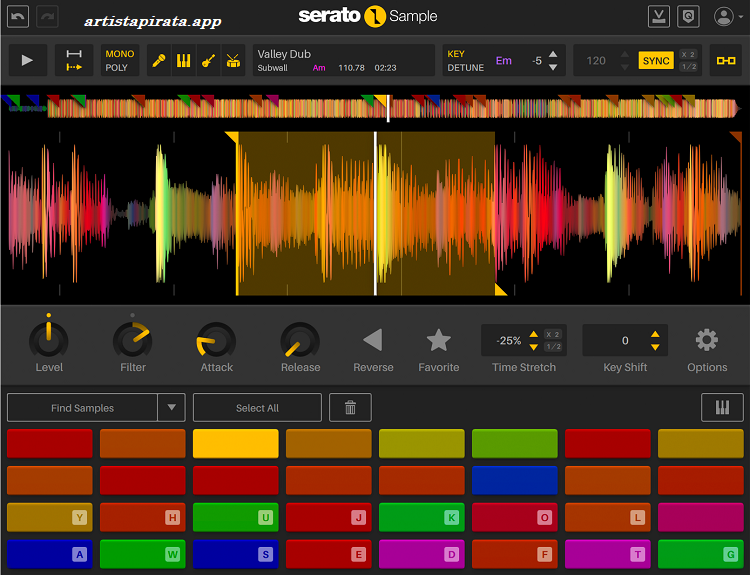This screenshot has height=575, width=750.
Task: Trigger the pad labeled W
Action: point(143,554)
